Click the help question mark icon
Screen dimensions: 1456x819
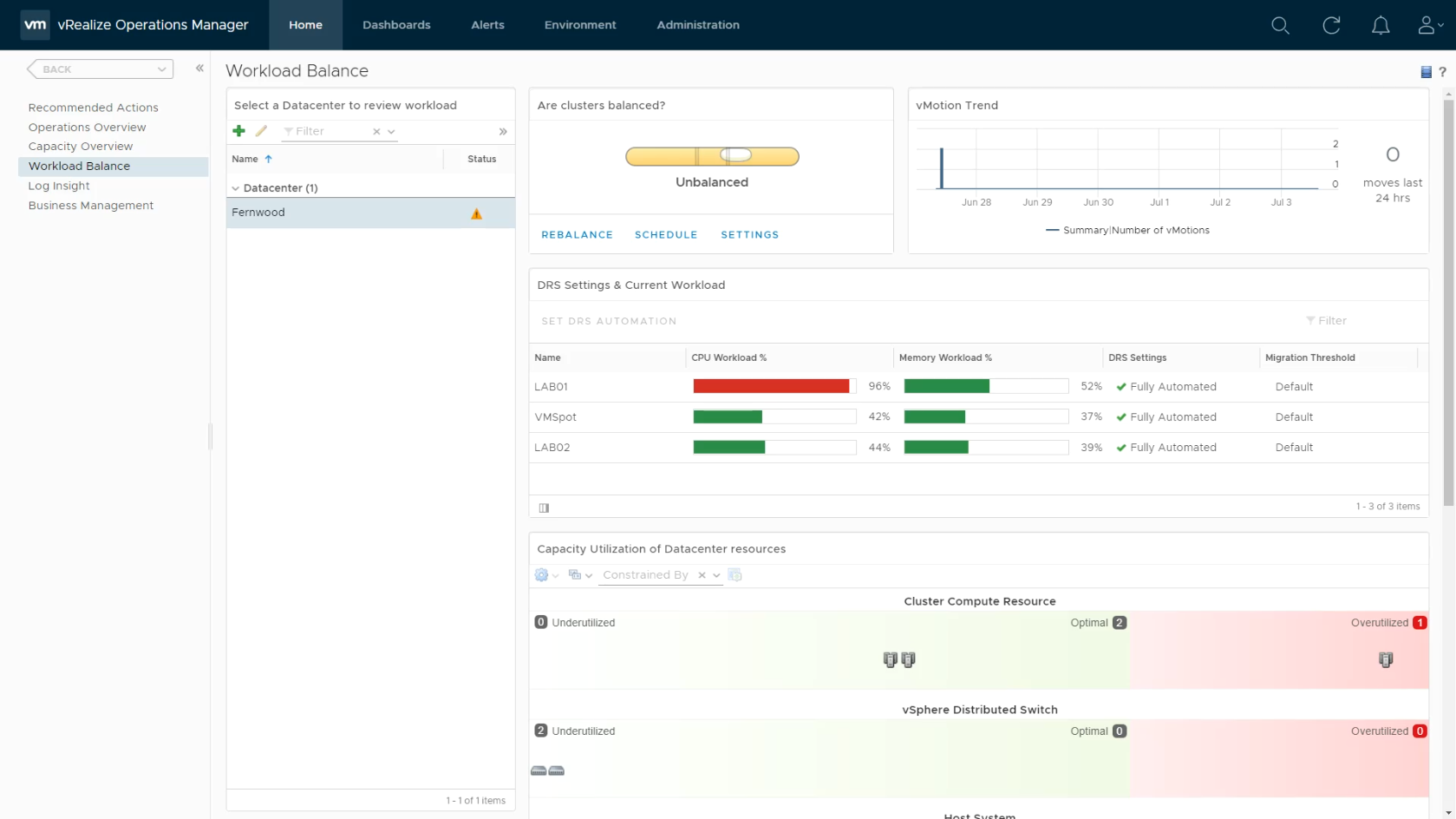pos(1442,72)
